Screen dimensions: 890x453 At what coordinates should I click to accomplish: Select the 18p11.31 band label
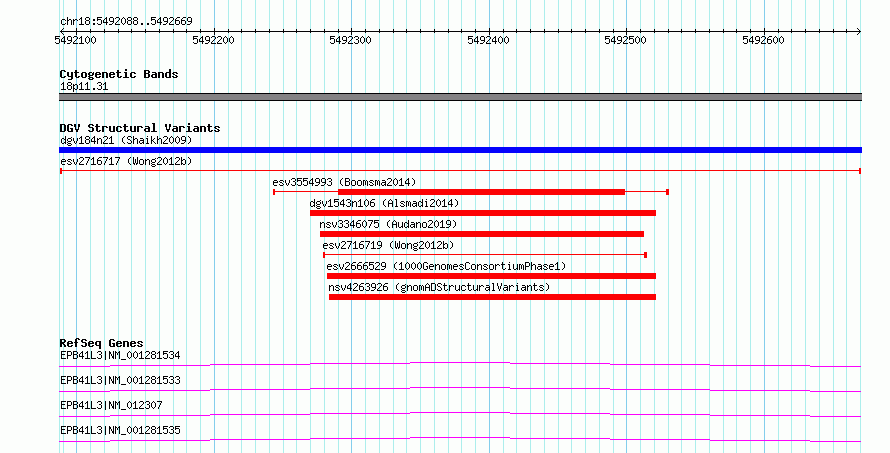[x=84, y=86]
